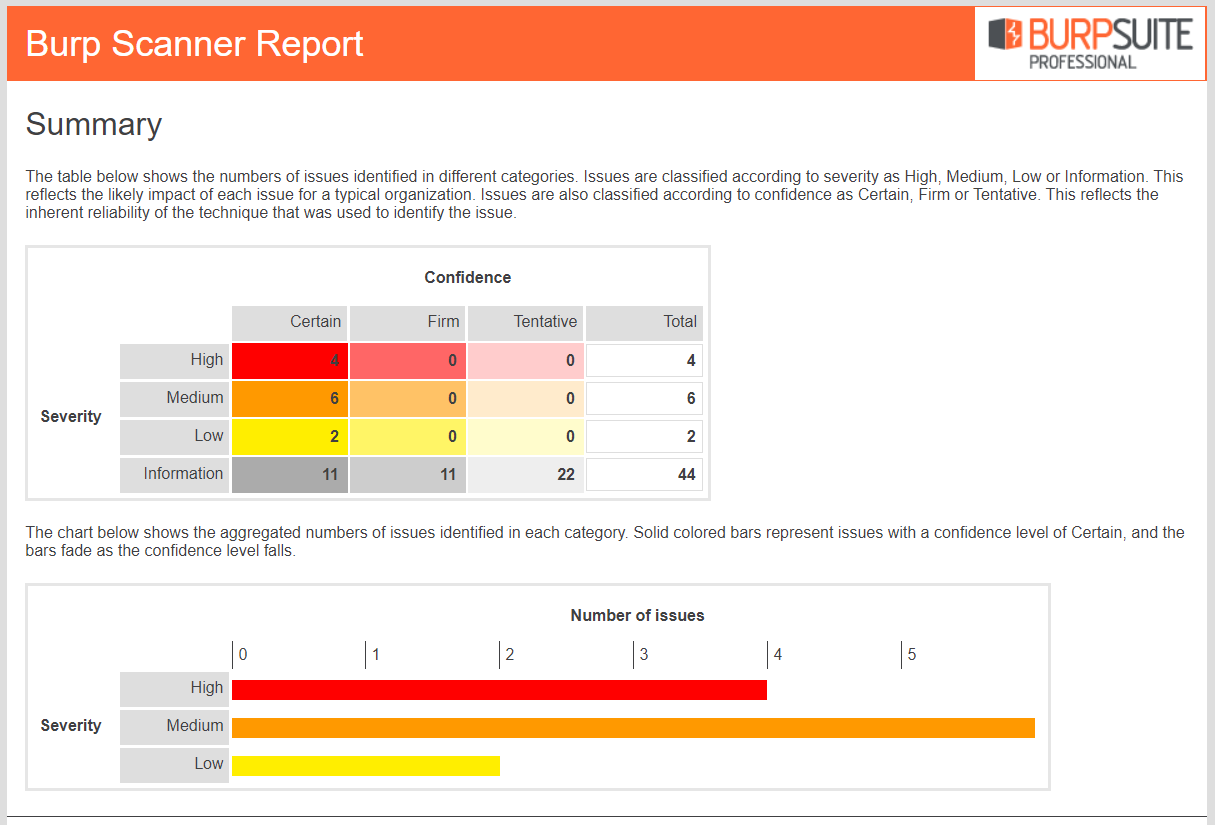This screenshot has width=1215, height=825.
Task: Click the Medium label in the chart
Action: tap(175, 727)
